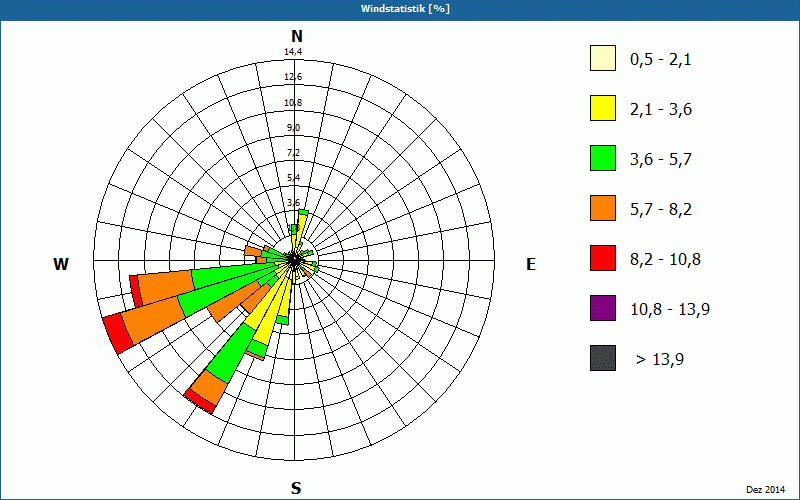This screenshot has height=500, width=800.
Task: Click the purple 10,8 - 13,9 legend swatch
Action: click(x=603, y=308)
